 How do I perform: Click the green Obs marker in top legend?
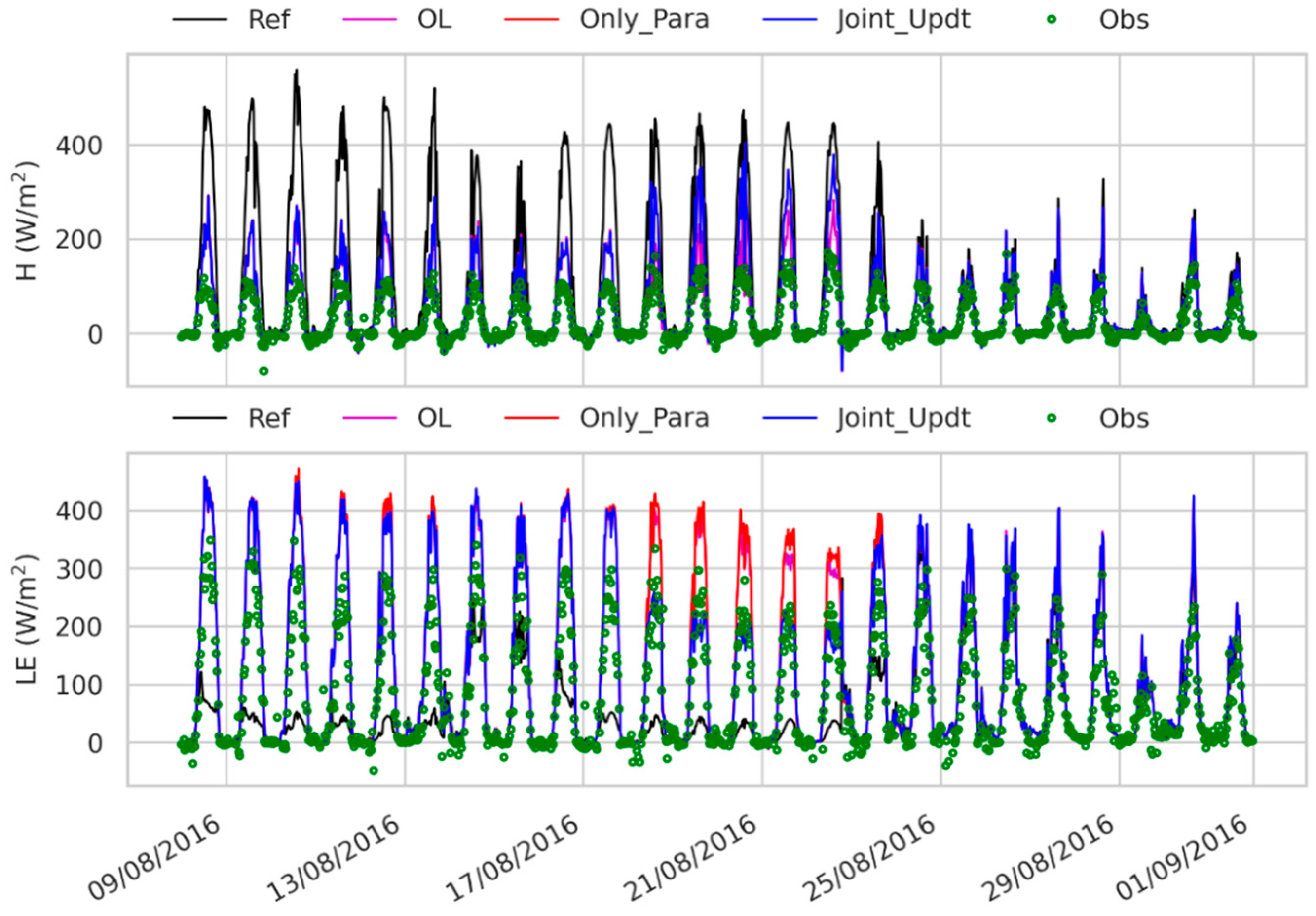click(x=1051, y=19)
